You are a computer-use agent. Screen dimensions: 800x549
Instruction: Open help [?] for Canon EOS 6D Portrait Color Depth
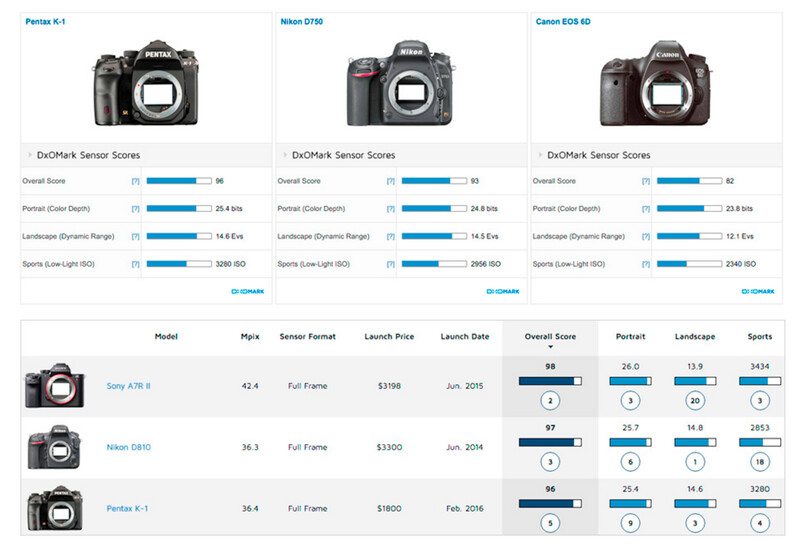click(x=645, y=209)
